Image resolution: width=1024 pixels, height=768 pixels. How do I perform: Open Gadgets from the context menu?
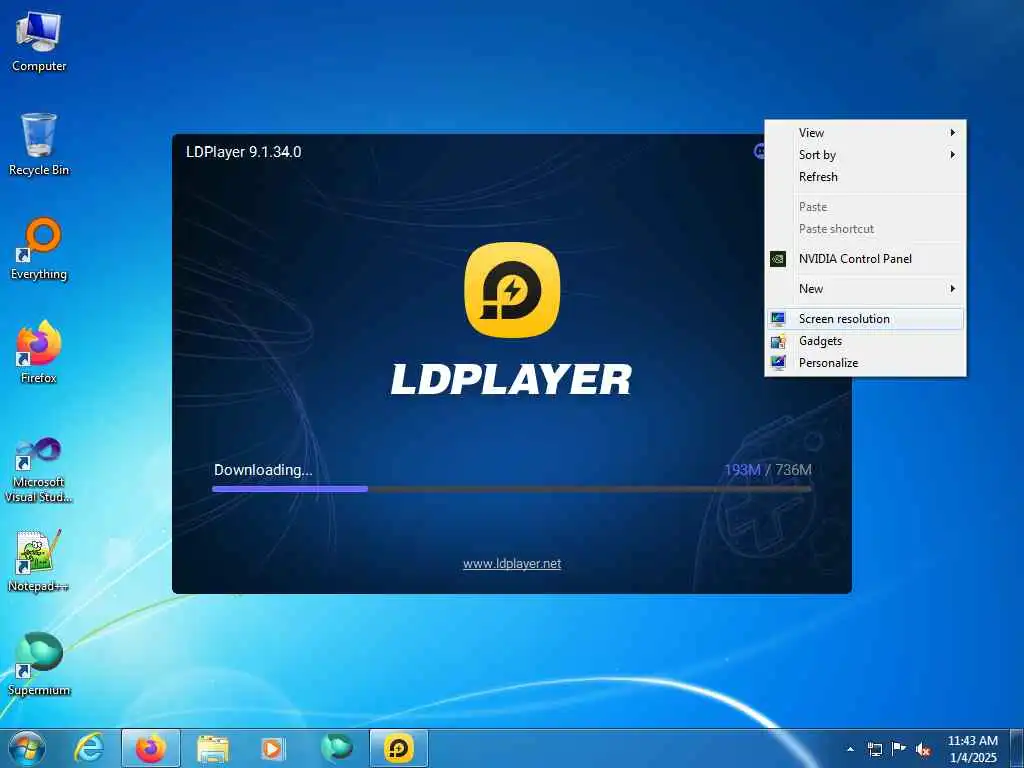coord(865,341)
